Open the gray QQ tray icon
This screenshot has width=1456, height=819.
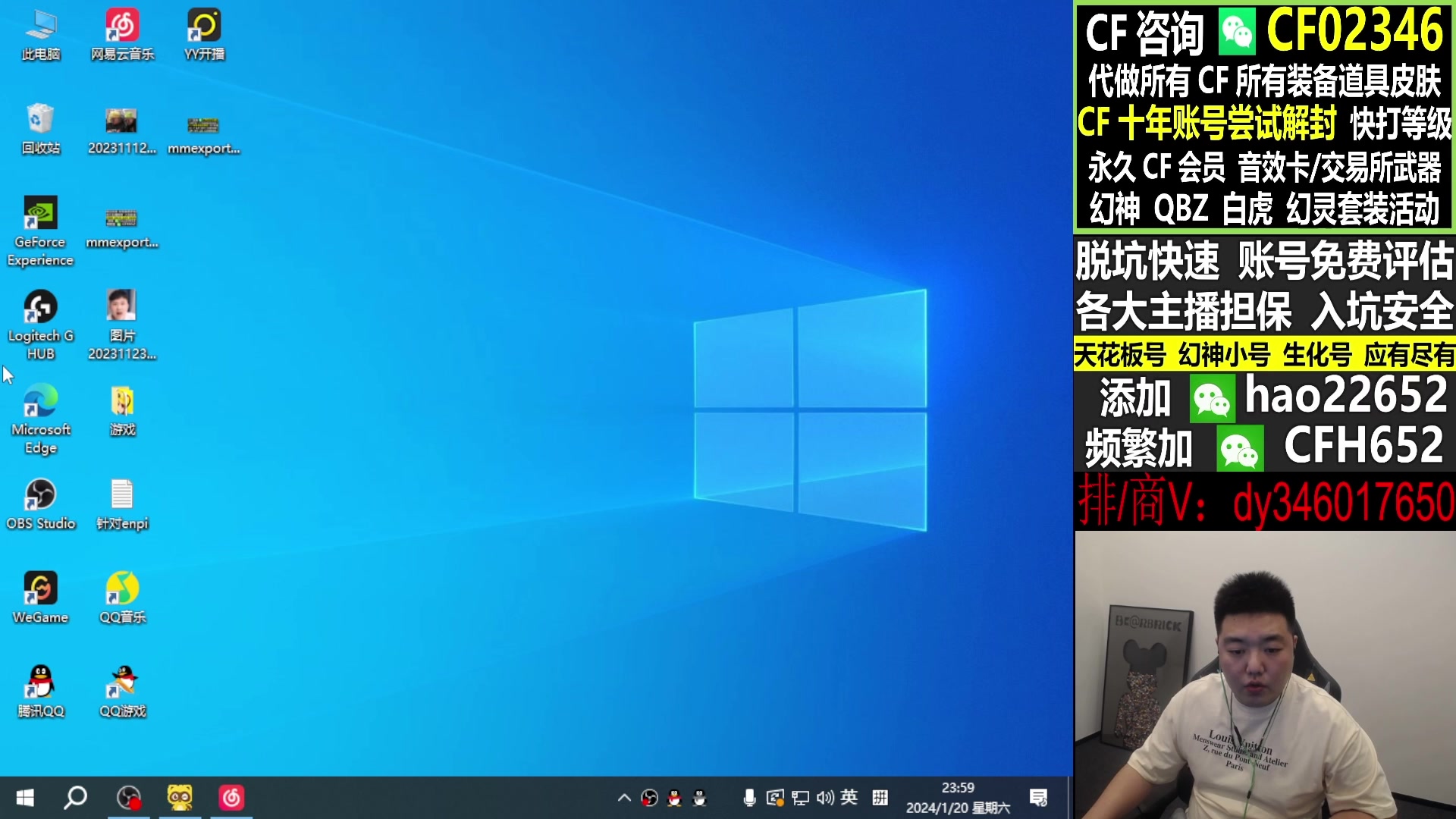pyautogui.click(x=700, y=798)
